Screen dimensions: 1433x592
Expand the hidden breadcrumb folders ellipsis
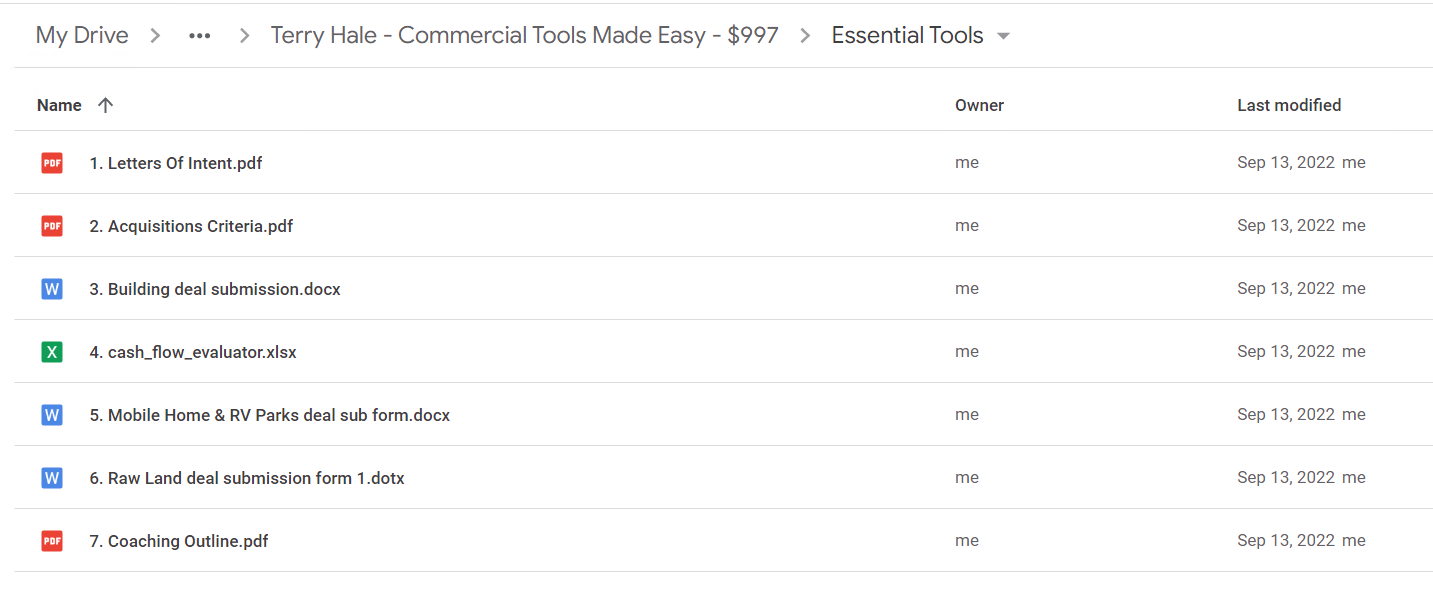(x=200, y=36)
